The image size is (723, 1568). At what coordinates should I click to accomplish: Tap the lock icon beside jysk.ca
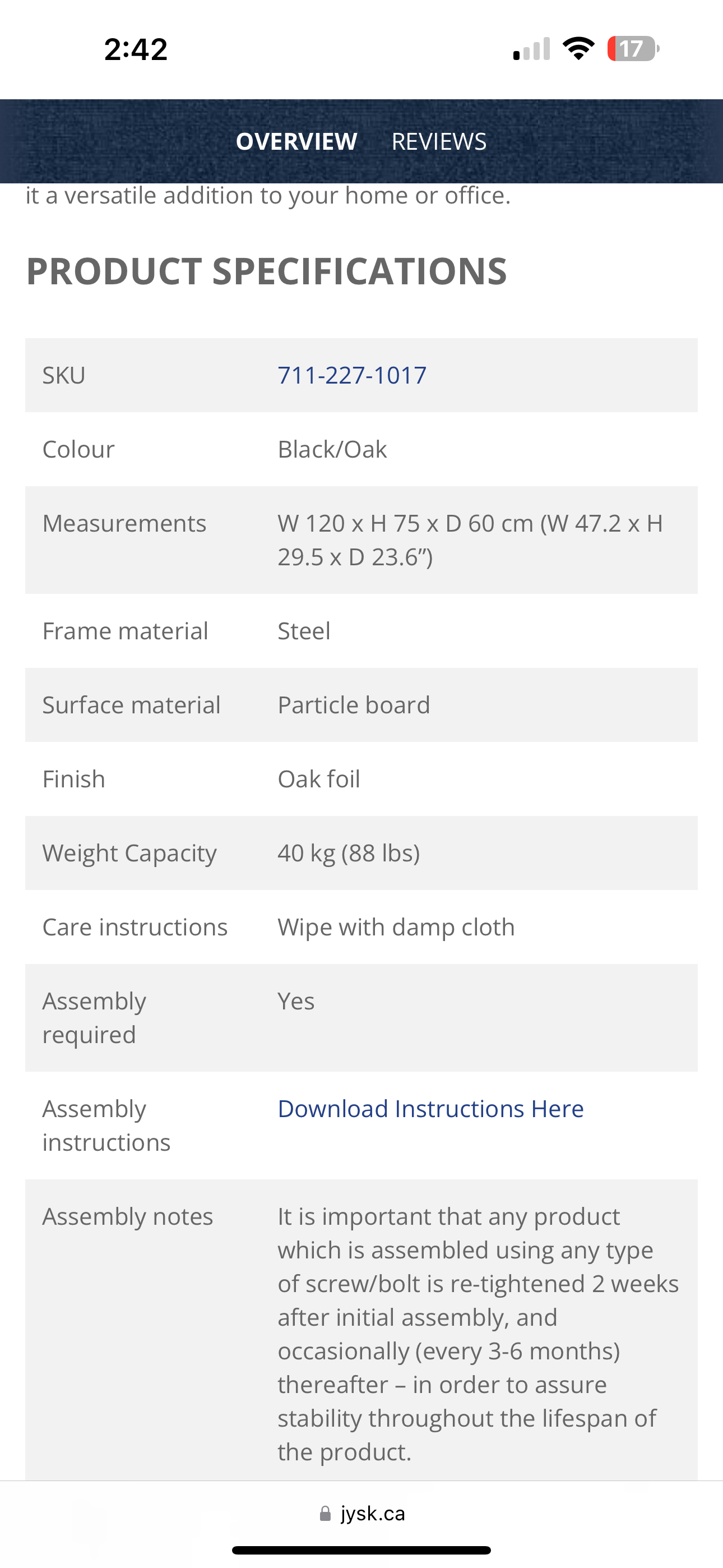click(x=325, y=1513)
